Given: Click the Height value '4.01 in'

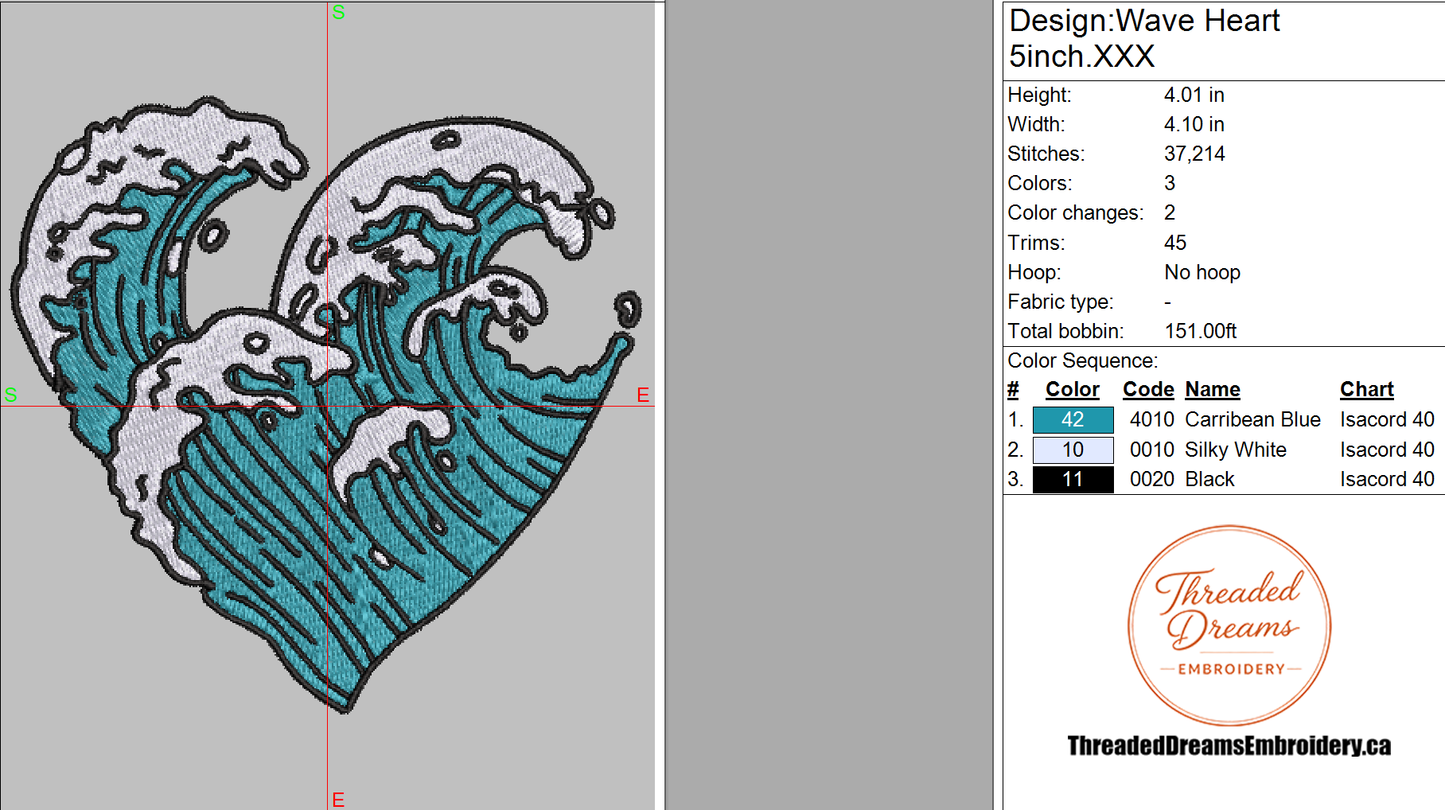Looking at the screenshot, I should click(1194, 95).
